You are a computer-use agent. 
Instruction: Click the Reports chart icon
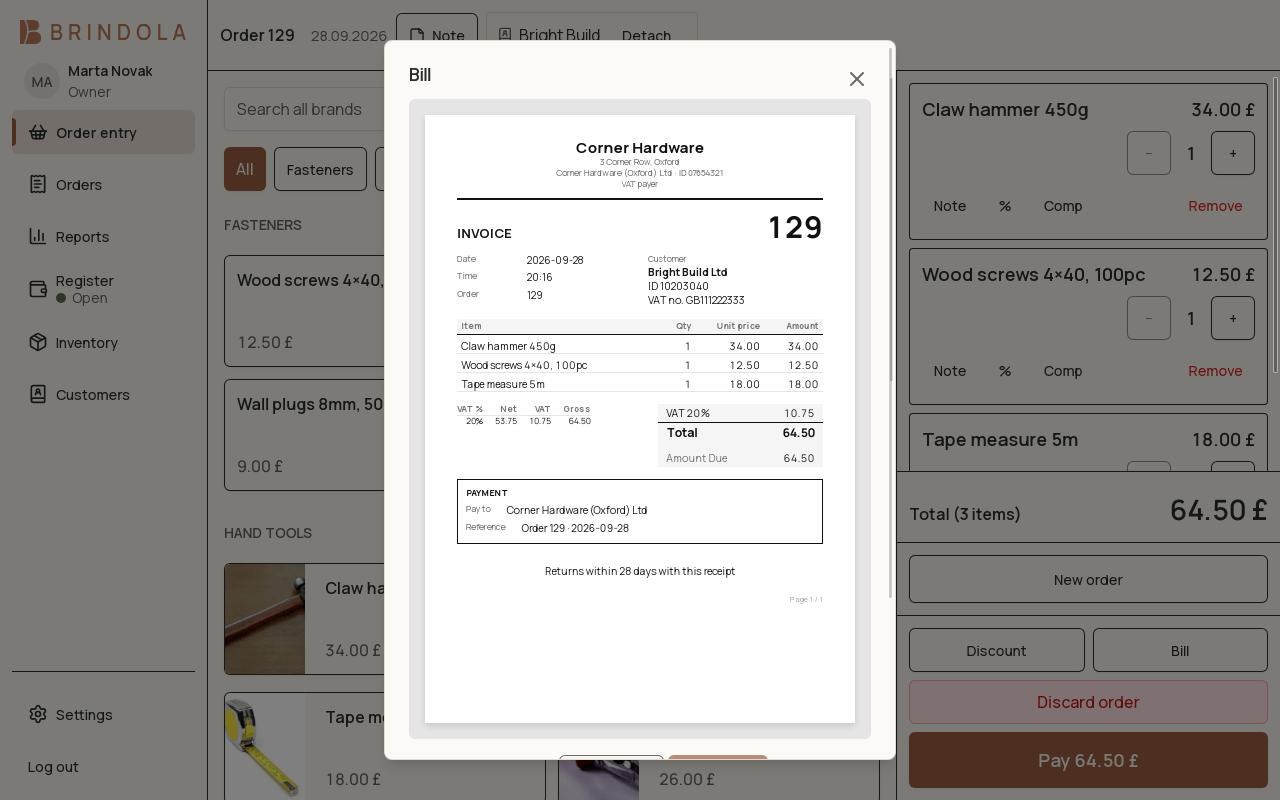[38, 236]
